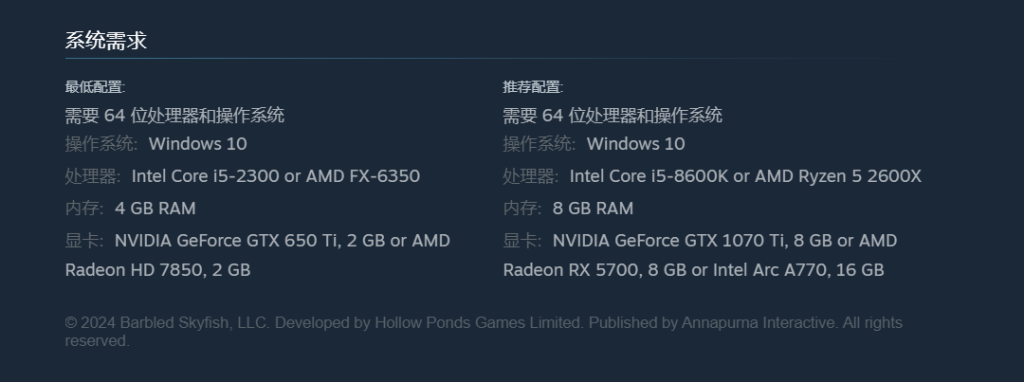
Task: Click the recommended 显卡 label
Action: point(522,240)
